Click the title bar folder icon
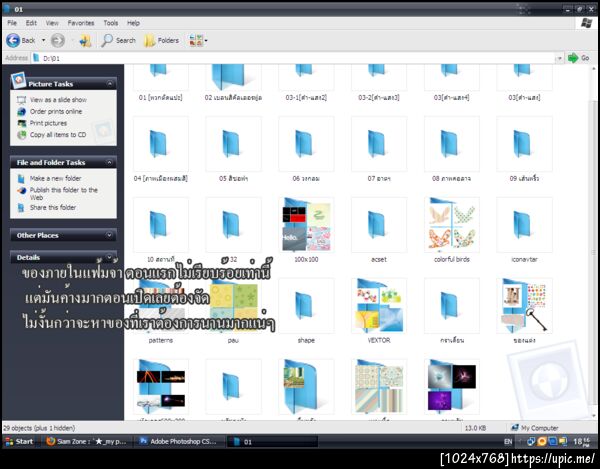The height and width of the screenshot is (469, 600). click(x=7, y=9)
